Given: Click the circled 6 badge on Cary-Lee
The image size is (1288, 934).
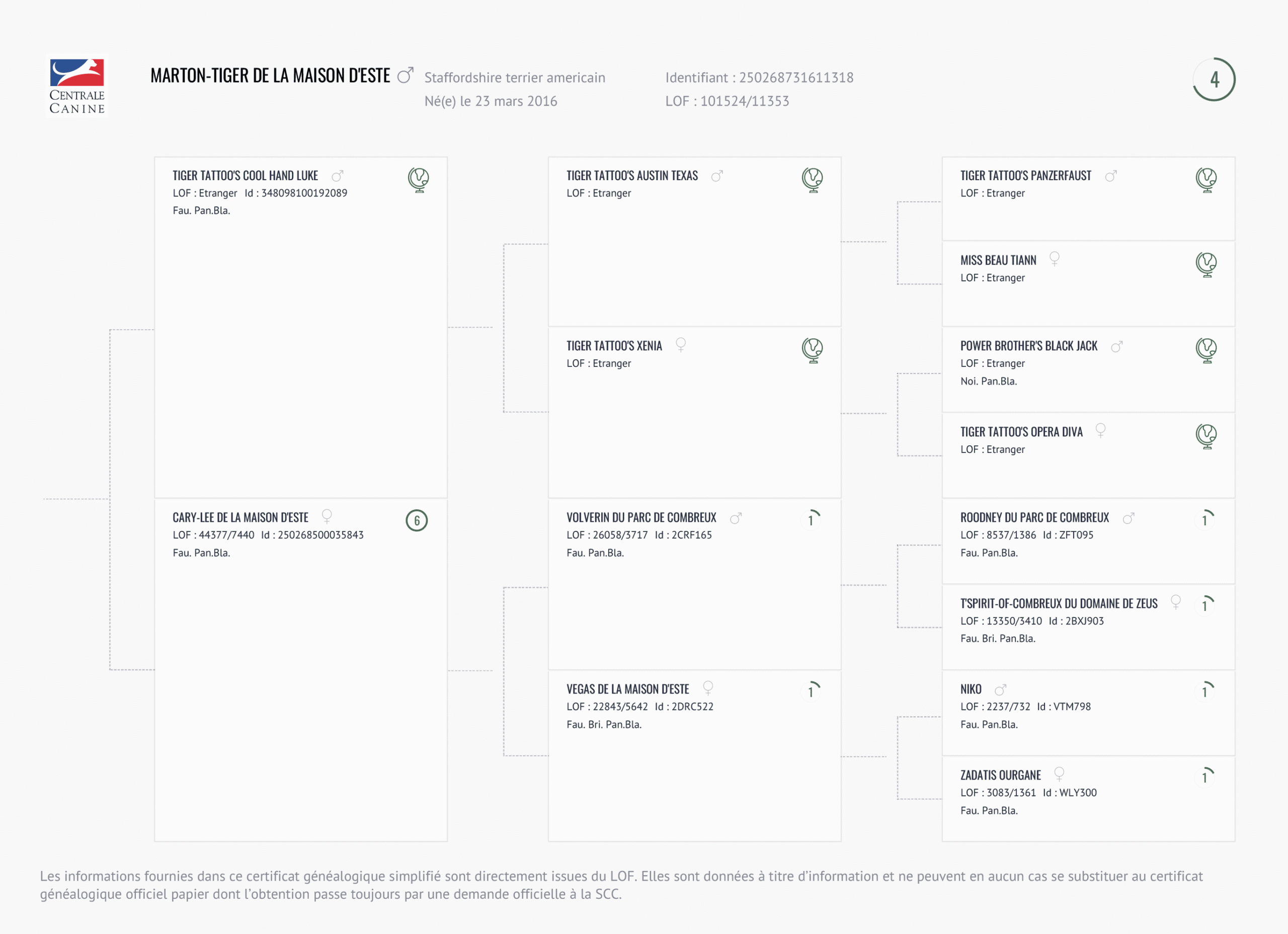Looking at the screenshot, I should (416, 520).
